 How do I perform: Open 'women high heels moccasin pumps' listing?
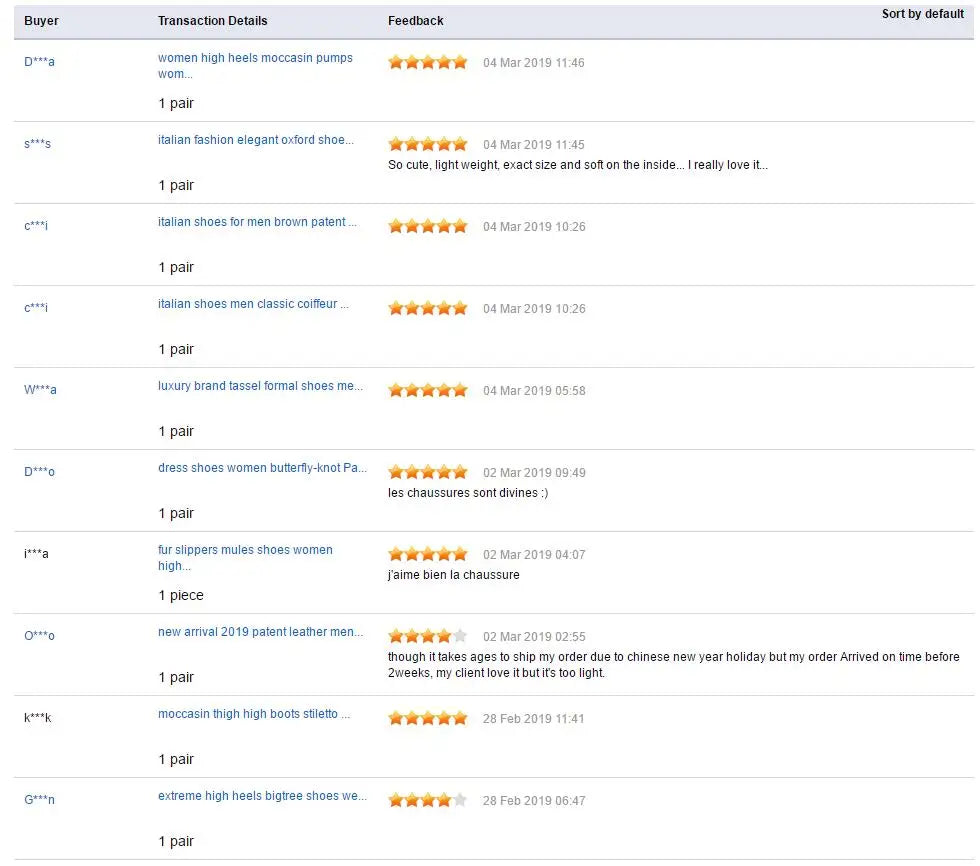(x=255, y=58)
